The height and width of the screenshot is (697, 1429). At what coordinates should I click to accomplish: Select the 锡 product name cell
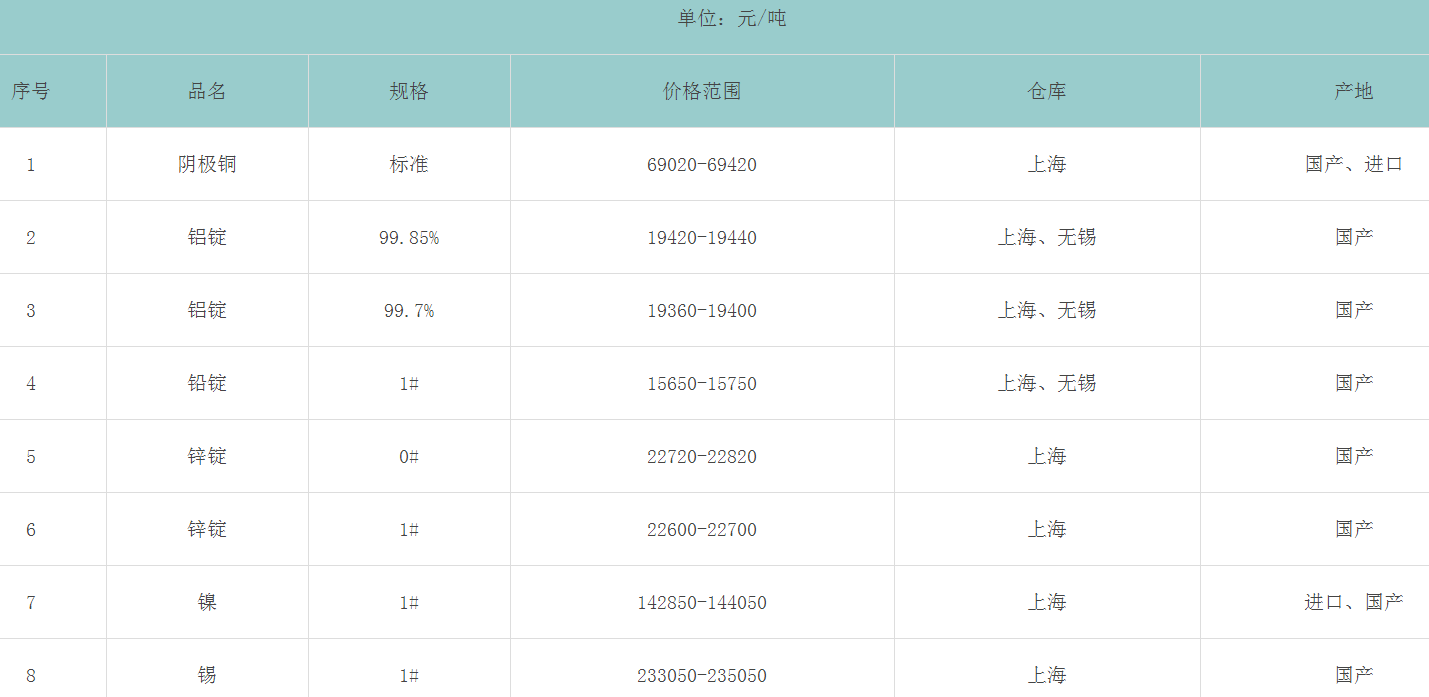(x=207, y=675)
